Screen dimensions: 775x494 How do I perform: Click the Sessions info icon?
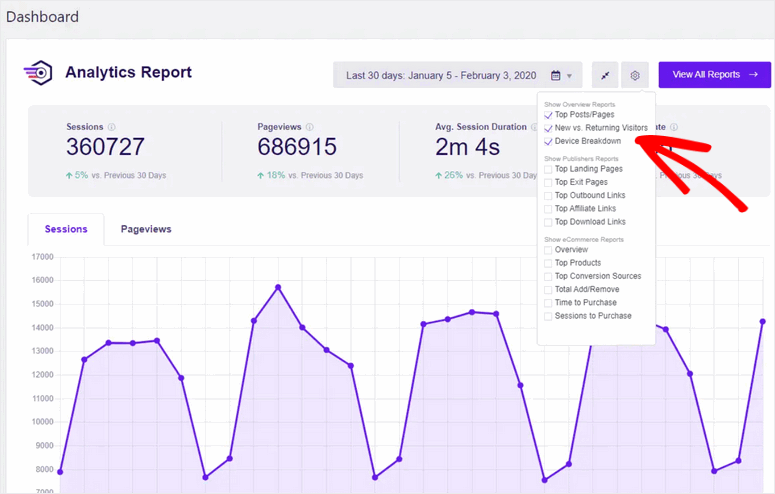(112, 127)
